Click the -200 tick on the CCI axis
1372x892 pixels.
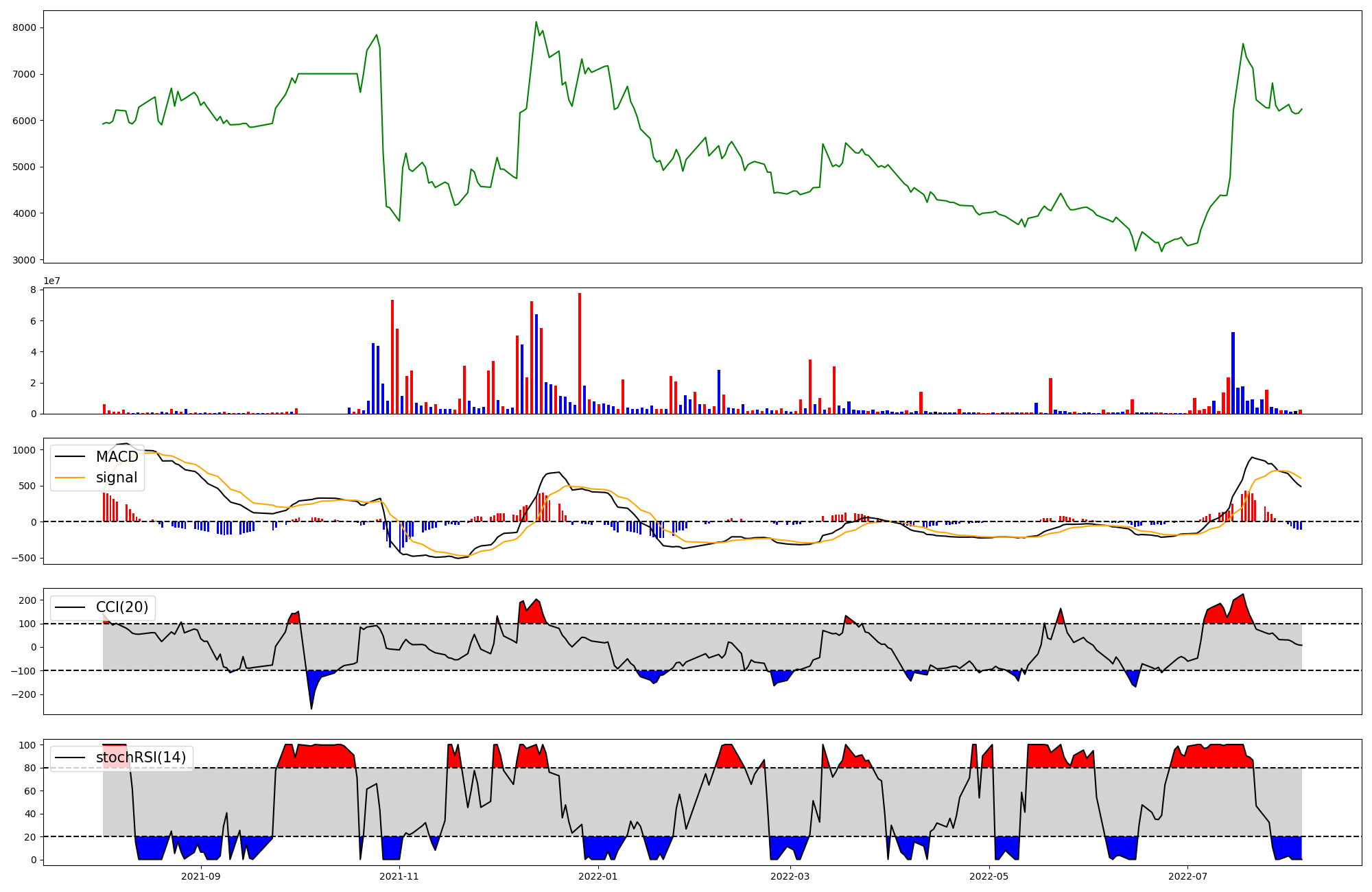coord(22,694)
